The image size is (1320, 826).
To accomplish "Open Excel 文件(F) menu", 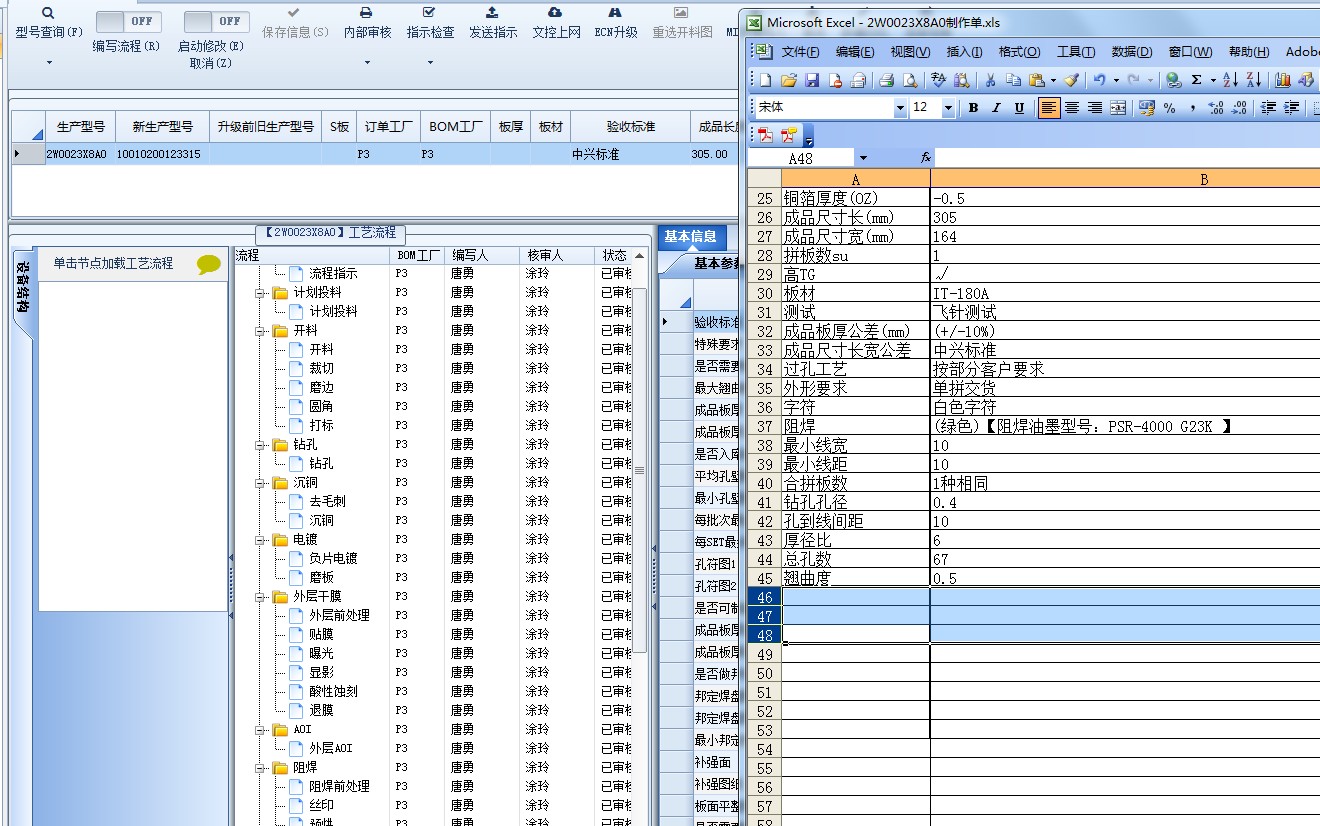I will pyautogui.click(x=801, y=52).
